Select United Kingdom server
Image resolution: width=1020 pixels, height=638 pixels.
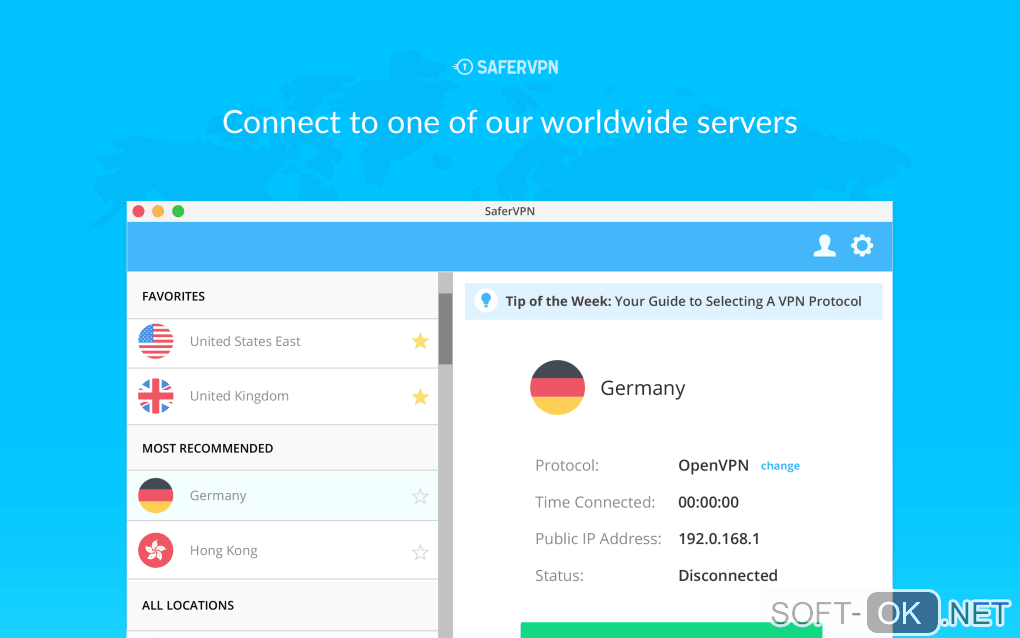[282, 397]
